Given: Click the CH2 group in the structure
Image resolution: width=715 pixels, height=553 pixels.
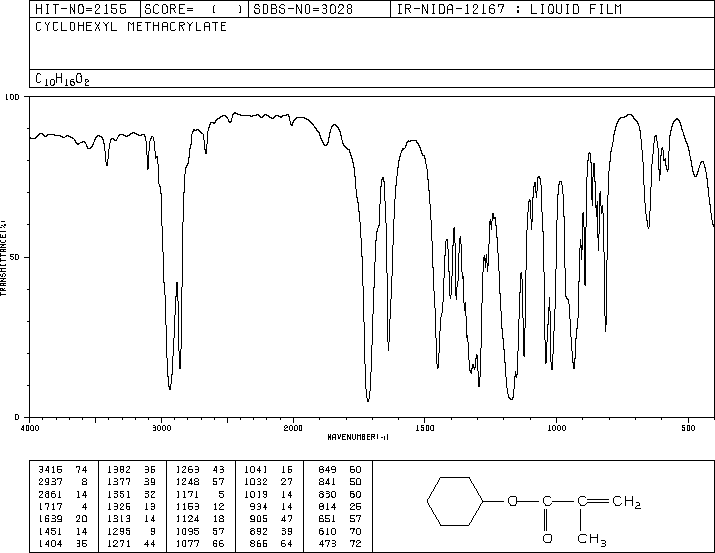Looking at the screenshot, I should [x=627, y=502].
